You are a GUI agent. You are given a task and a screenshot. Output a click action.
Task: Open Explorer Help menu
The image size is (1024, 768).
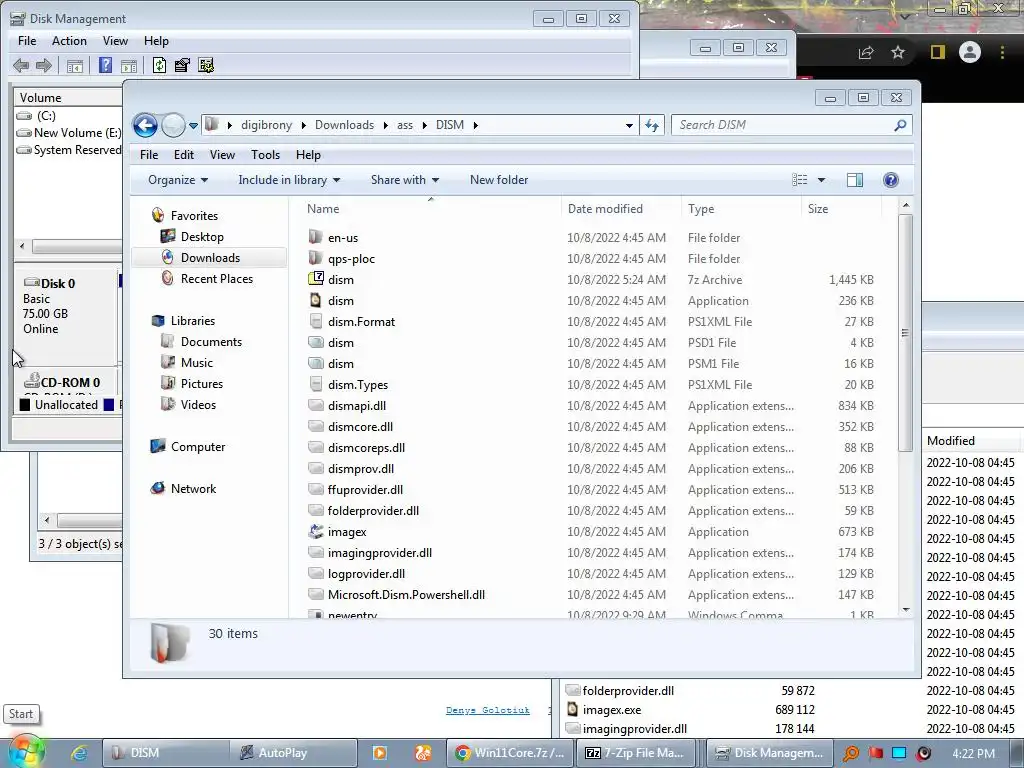point(308,155)
